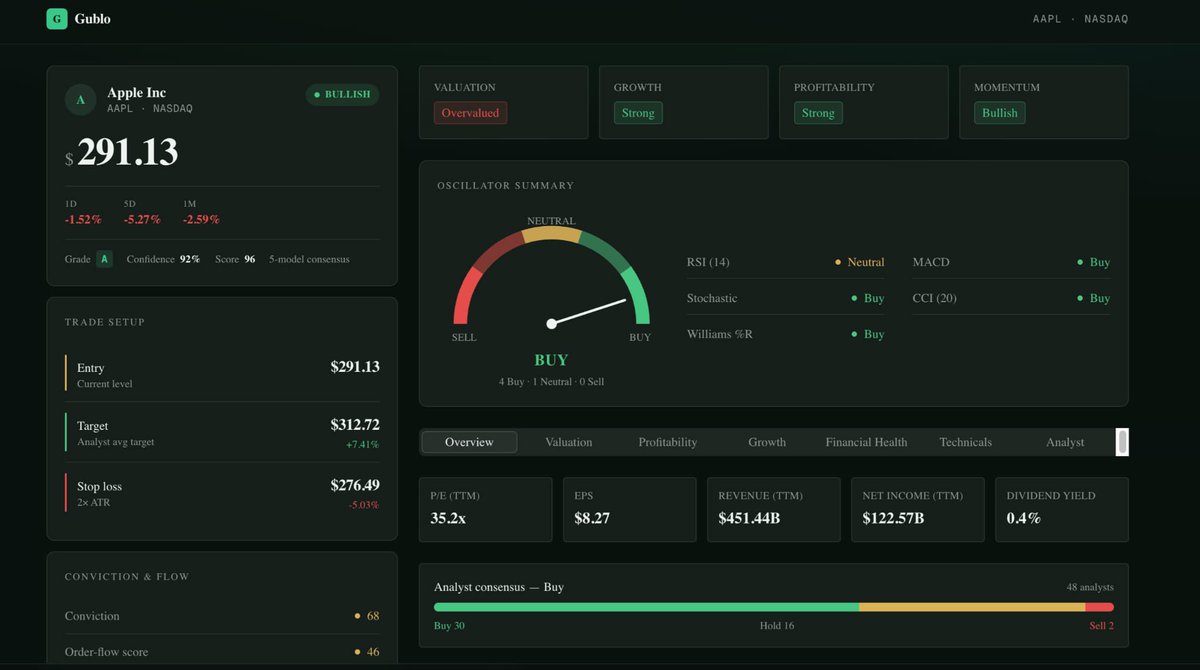Click the Confidence 92% value
The height and width of the screenshot is (670, 1200).
pyautogui.click(x=190, y=259)
